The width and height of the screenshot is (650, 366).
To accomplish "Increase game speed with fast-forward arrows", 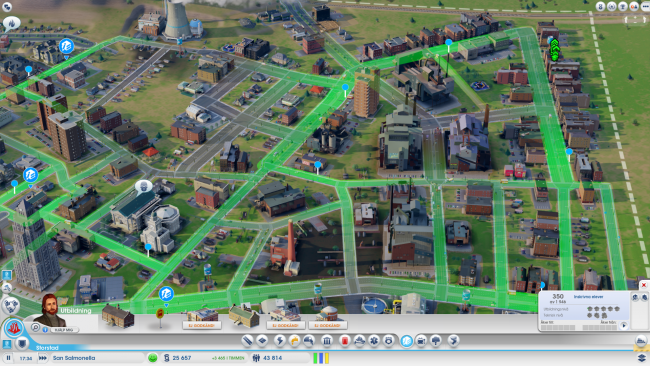I will [43, 358].
